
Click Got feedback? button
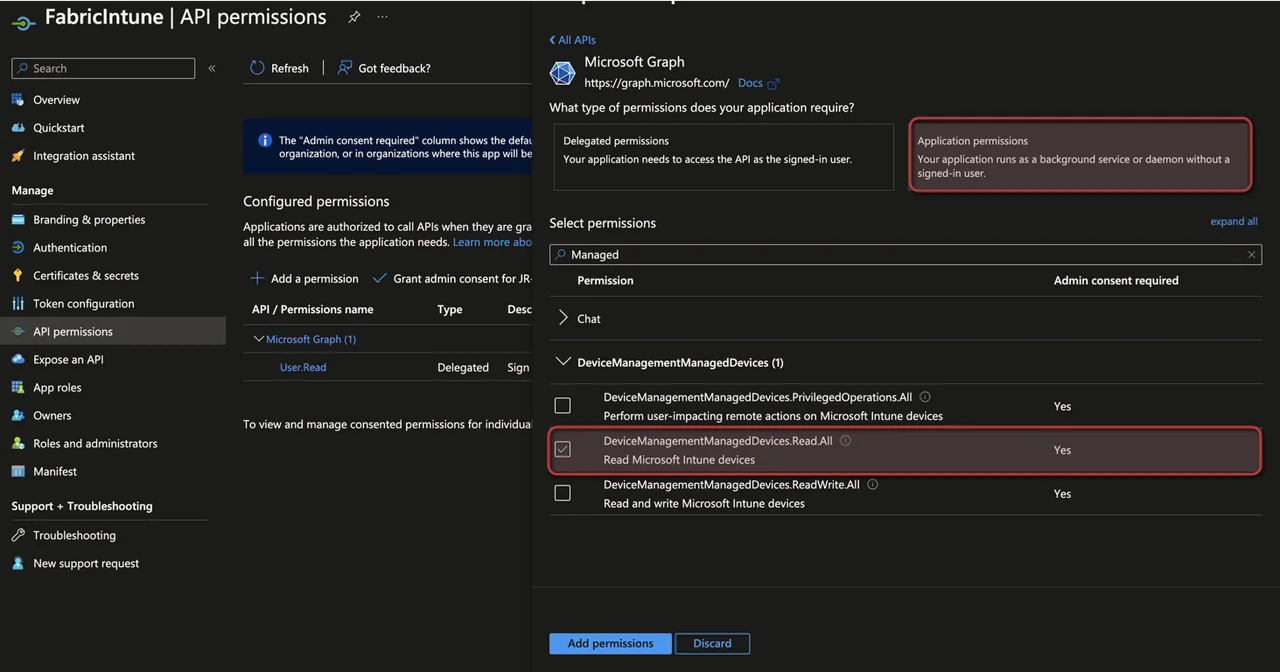[x=384, y=68]
